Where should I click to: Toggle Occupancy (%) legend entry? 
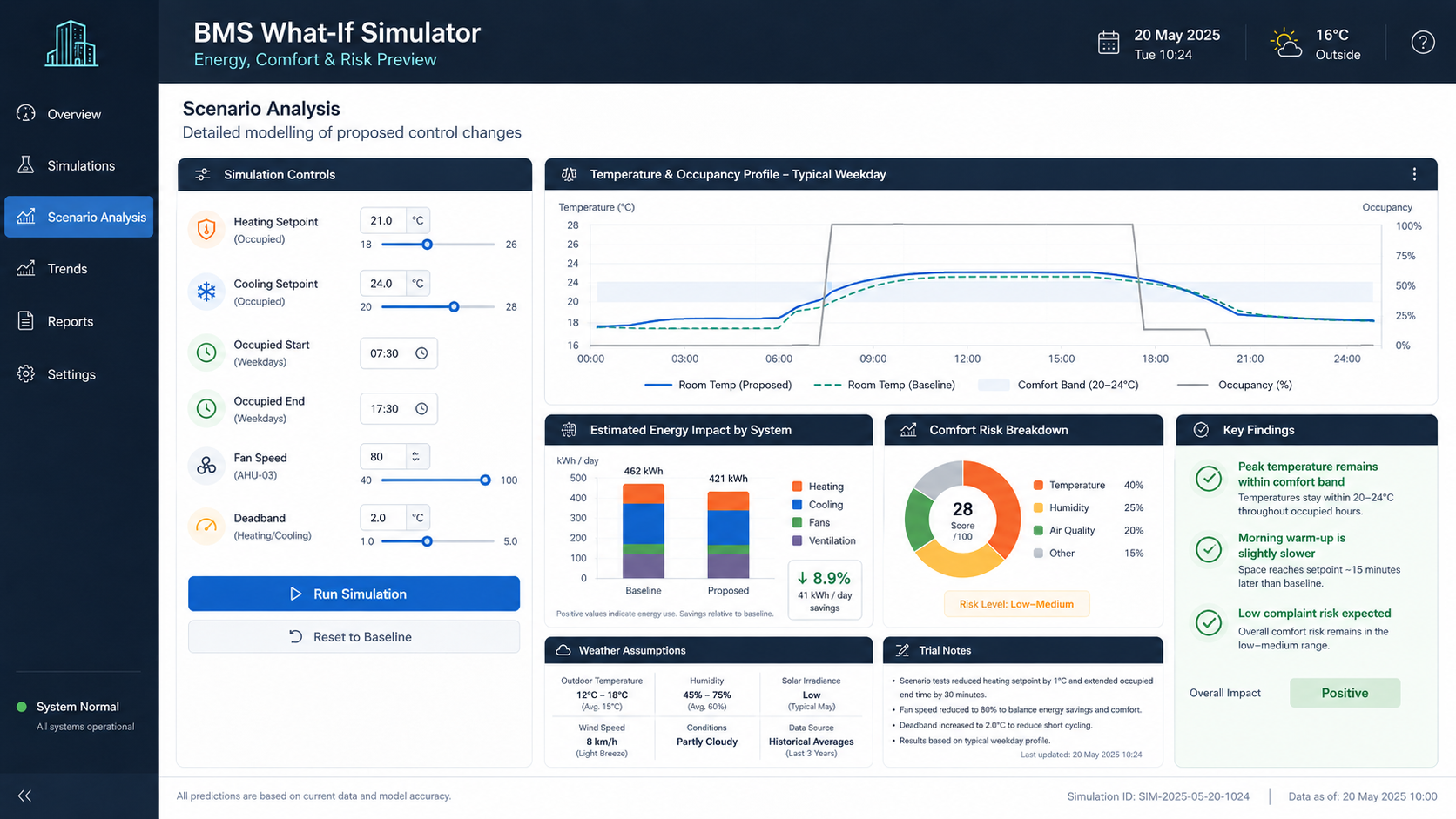1234,385
